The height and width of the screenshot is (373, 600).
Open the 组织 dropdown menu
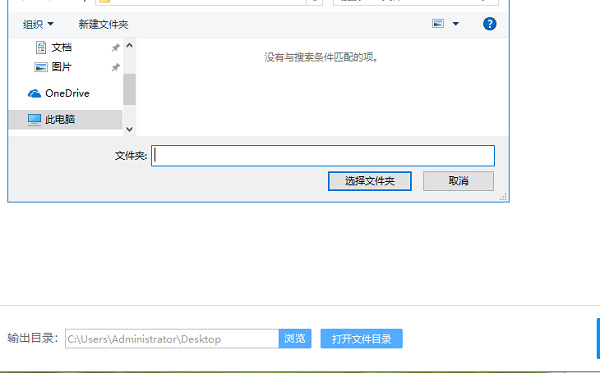38,24
